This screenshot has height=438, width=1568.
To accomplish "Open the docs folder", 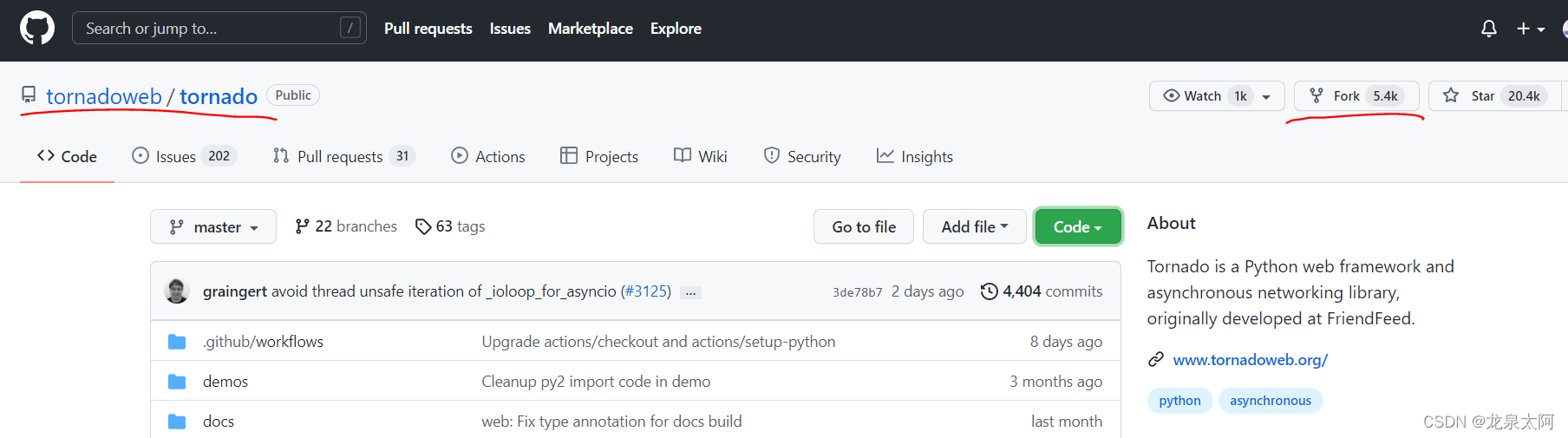I will coord(219,422).
